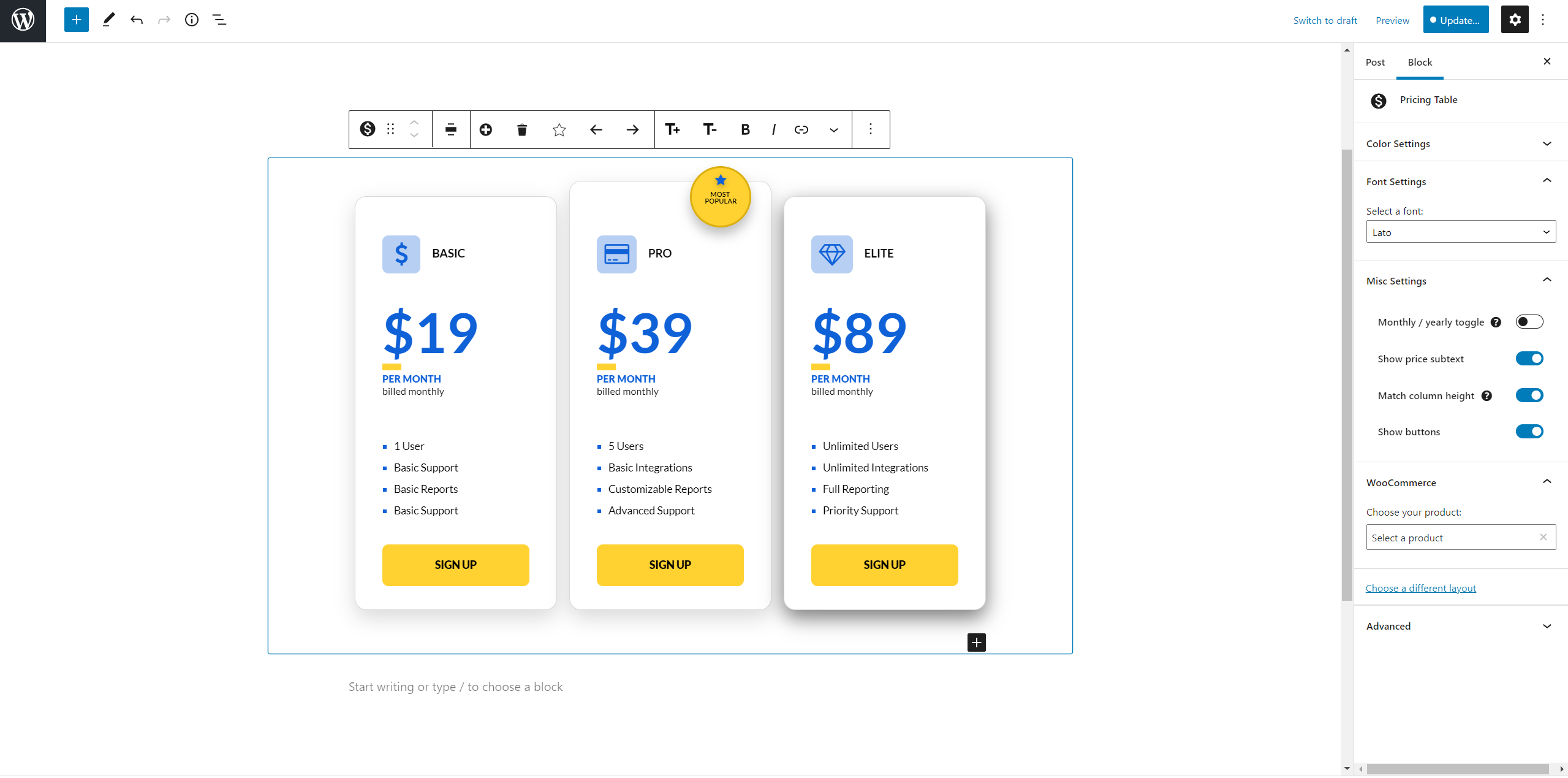Mark column as featured with star icon
This screenshot has width=1568, height=778.
point(559,129)
